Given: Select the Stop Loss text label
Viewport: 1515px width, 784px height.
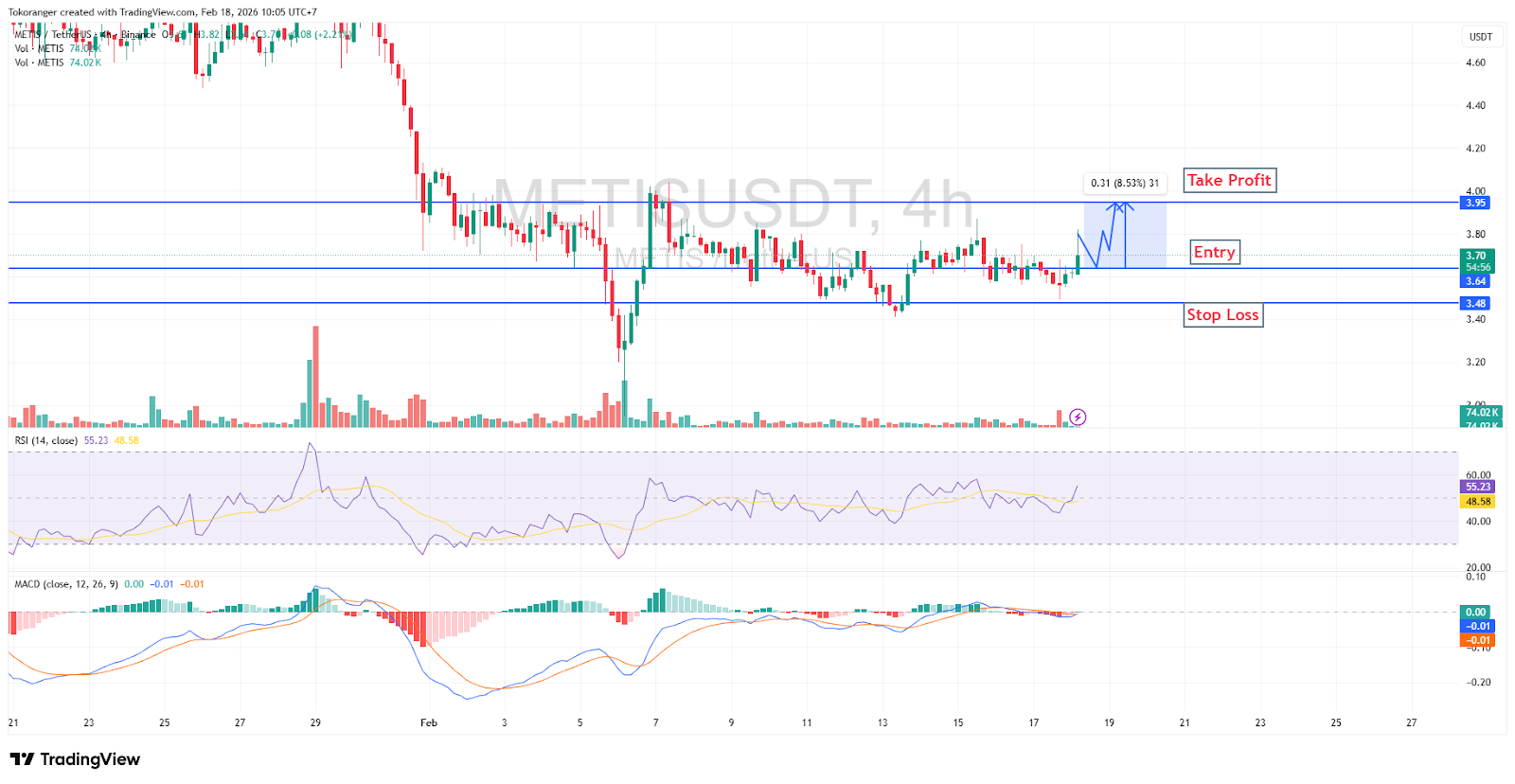Looking at the screenshot, I should pyautogui.click(x=1222, y=315).
